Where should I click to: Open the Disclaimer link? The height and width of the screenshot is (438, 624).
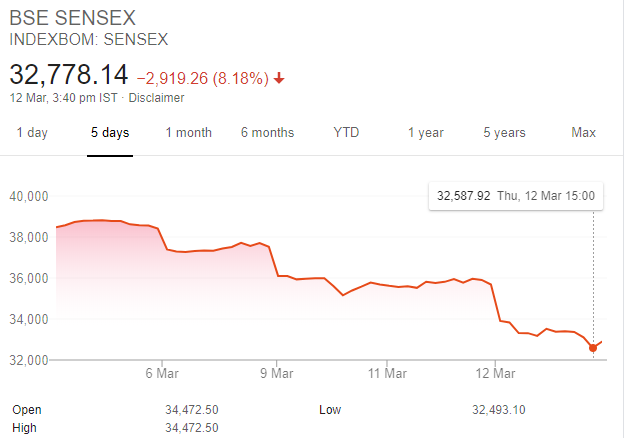(156, 98)
